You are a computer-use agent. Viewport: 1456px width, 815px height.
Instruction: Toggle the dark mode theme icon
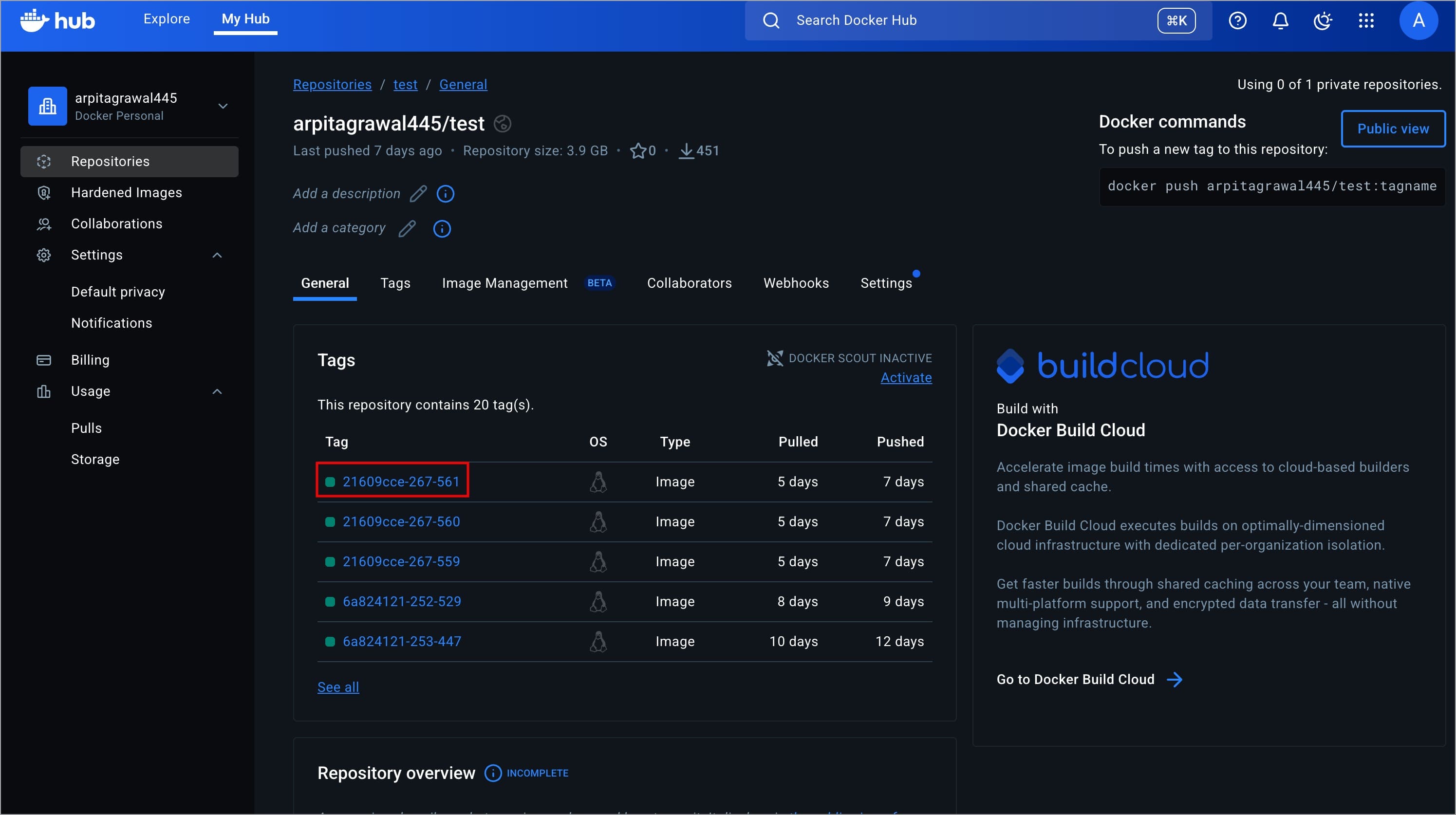(1322, 21)
